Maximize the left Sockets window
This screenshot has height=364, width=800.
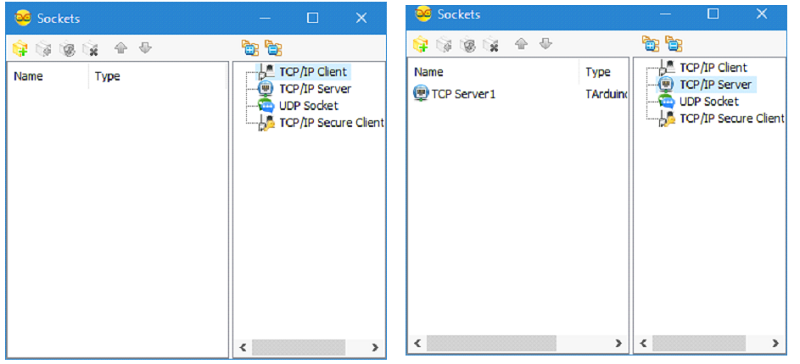(x=312, y=18)
